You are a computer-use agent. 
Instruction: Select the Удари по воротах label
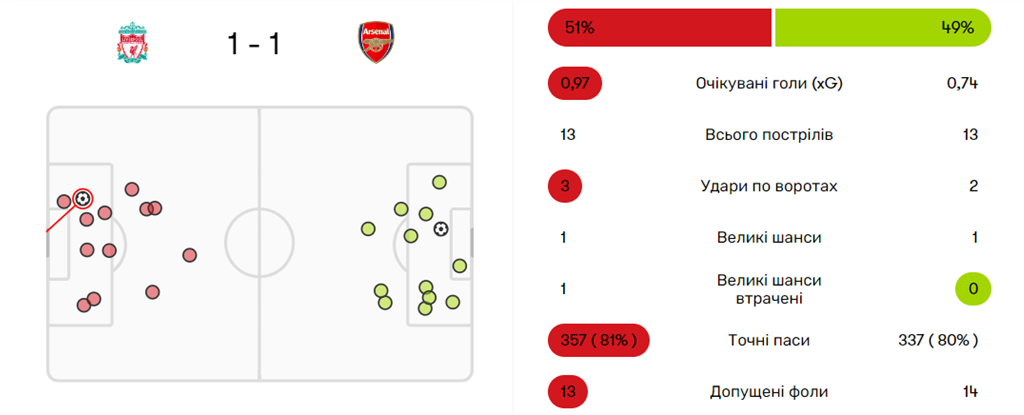(x=768, y=186)
